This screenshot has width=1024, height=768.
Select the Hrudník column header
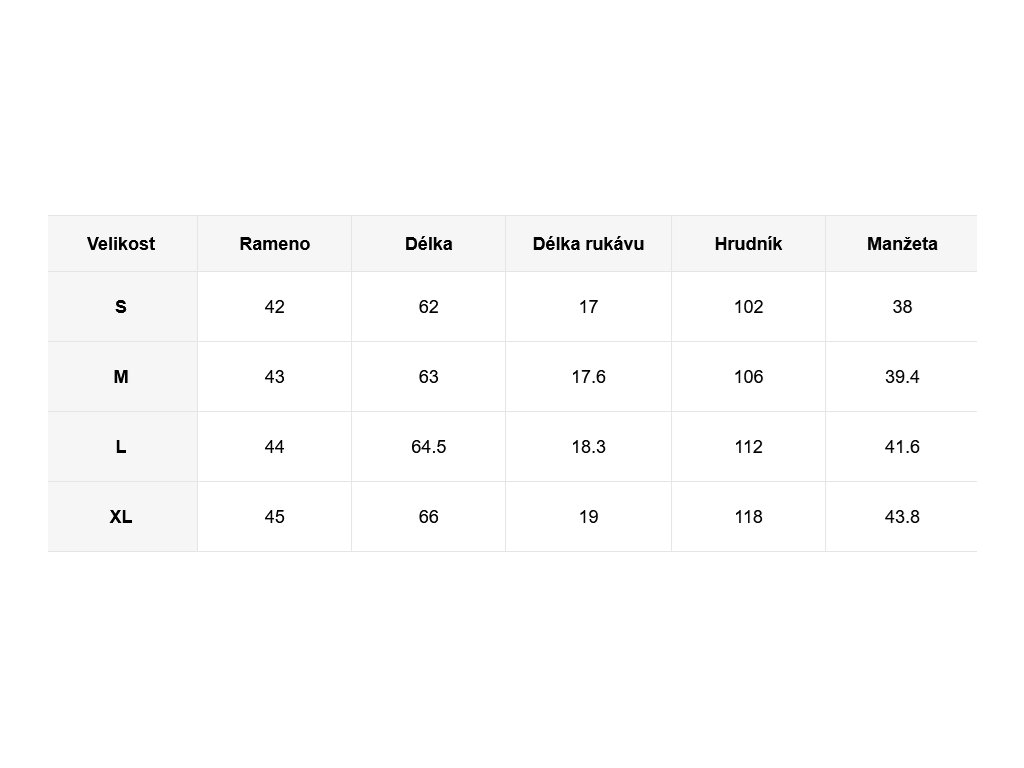pyautogui.click(x=748, y=244)
